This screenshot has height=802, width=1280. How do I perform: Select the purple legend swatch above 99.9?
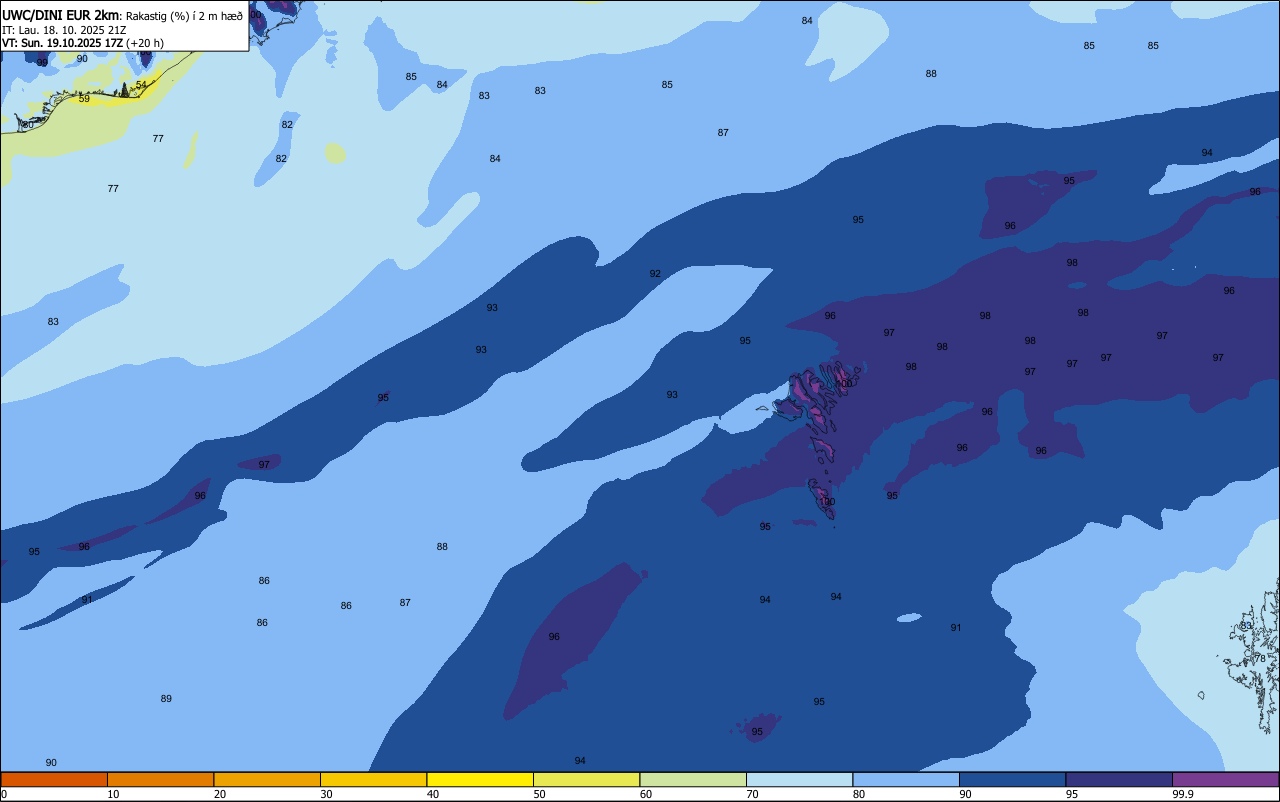(1226, 779)
